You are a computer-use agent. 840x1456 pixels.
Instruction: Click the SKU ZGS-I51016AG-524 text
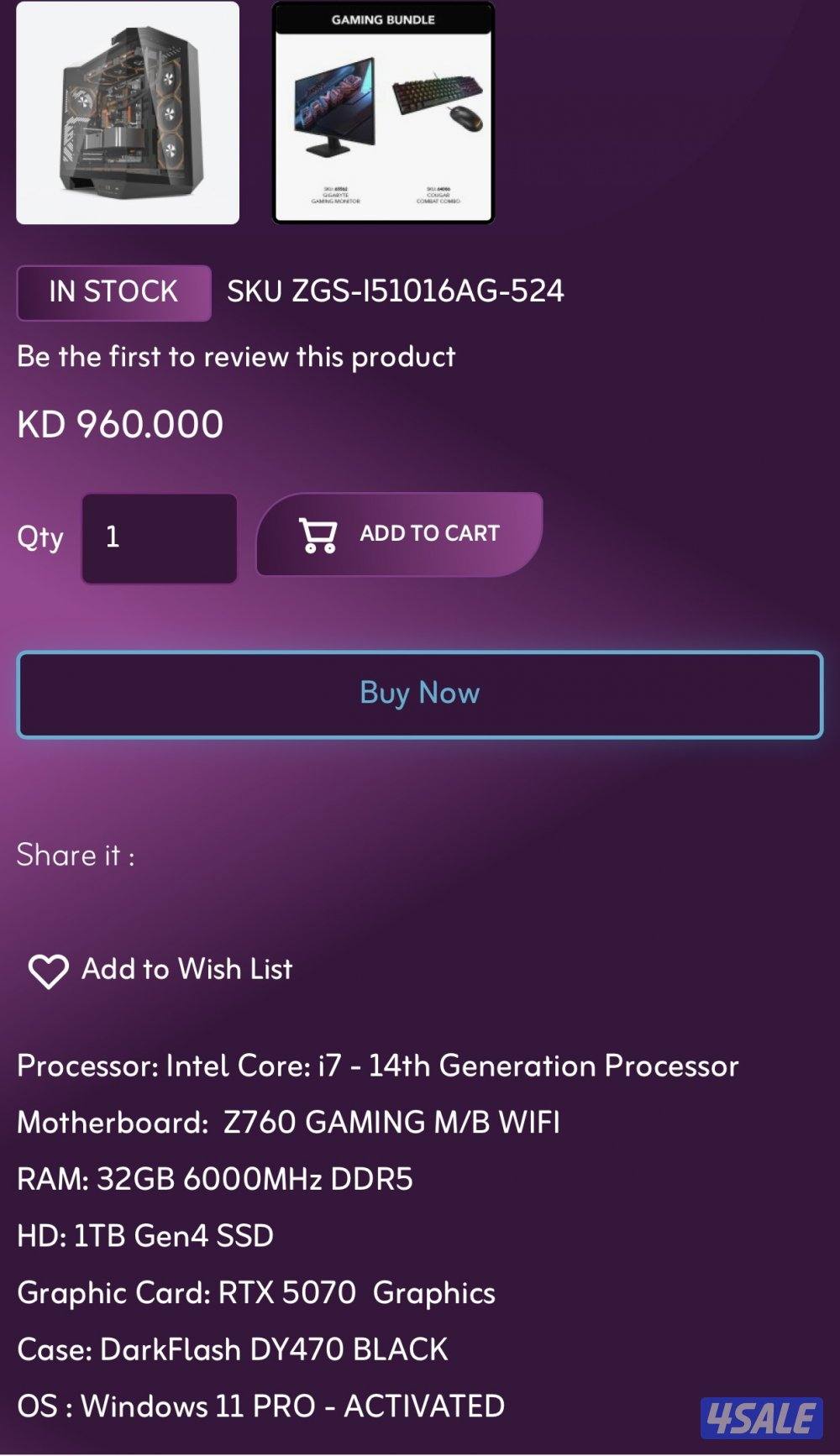(396, 291)
